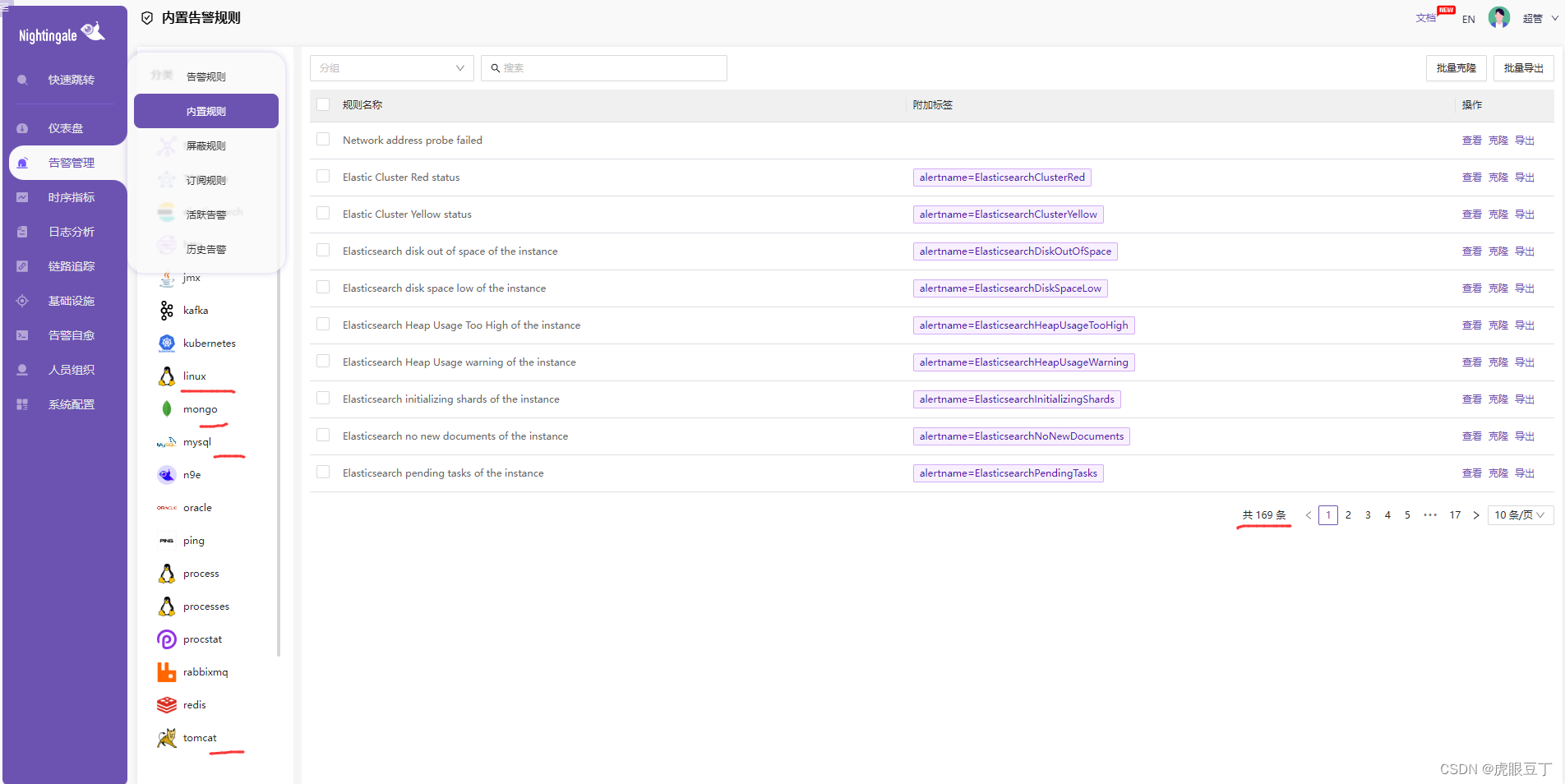Click the 时序指标 sidebar icon
This screenshot has width=1565, height=784.
(x=22, y=197)
